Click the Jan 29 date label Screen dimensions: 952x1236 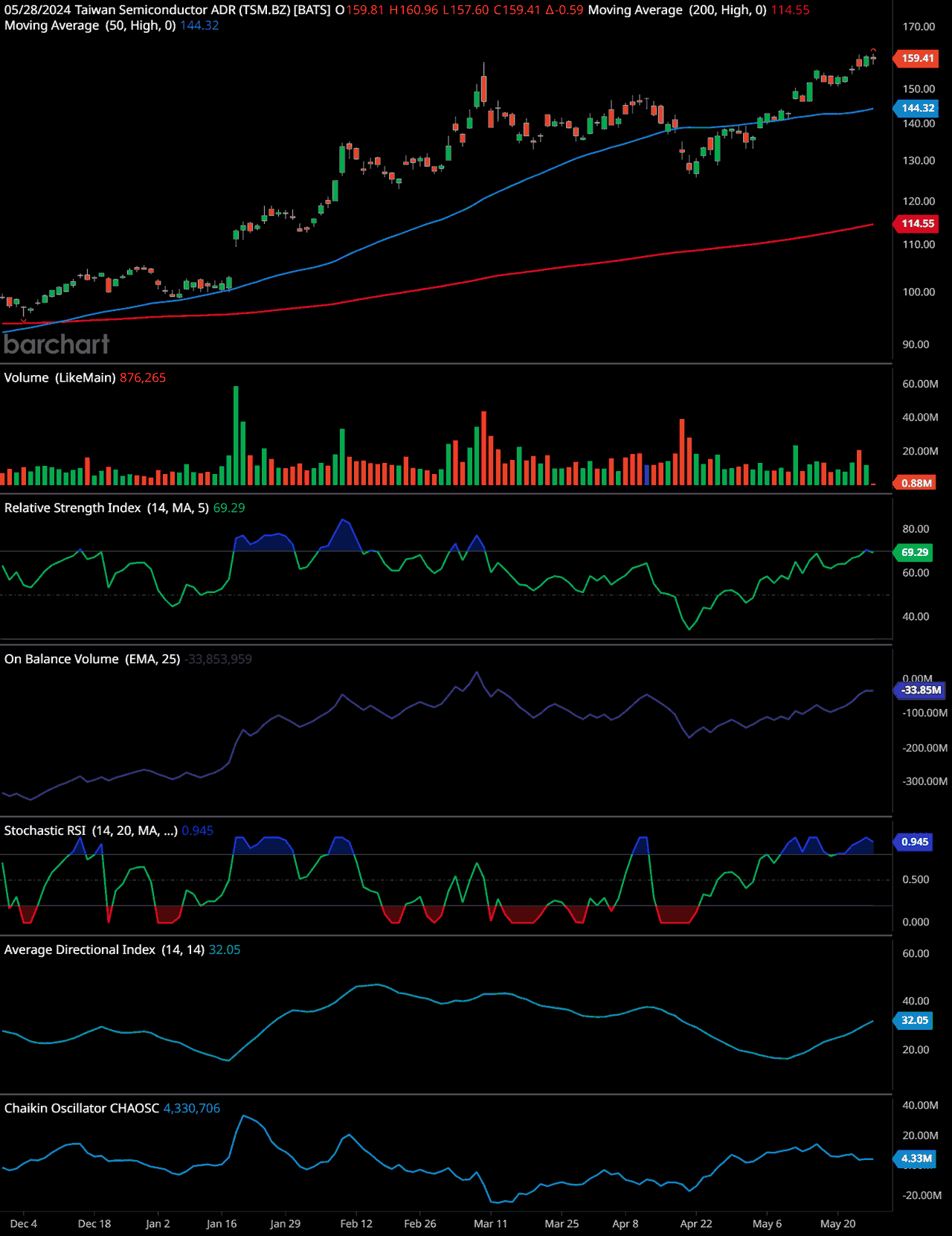pos(286,1223)
